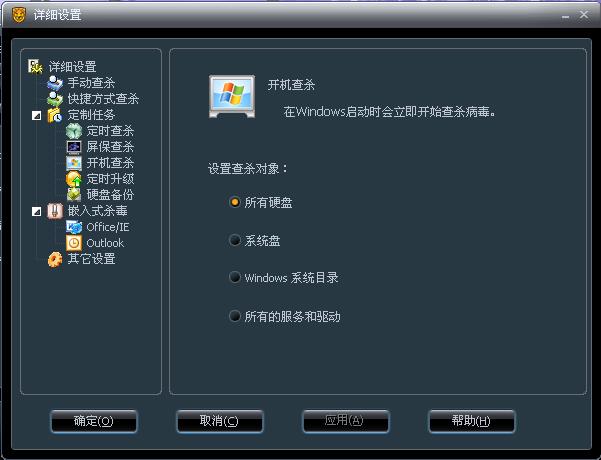Select the 详细设置 root tree item
601x460 pixels.
click(72, 67)
